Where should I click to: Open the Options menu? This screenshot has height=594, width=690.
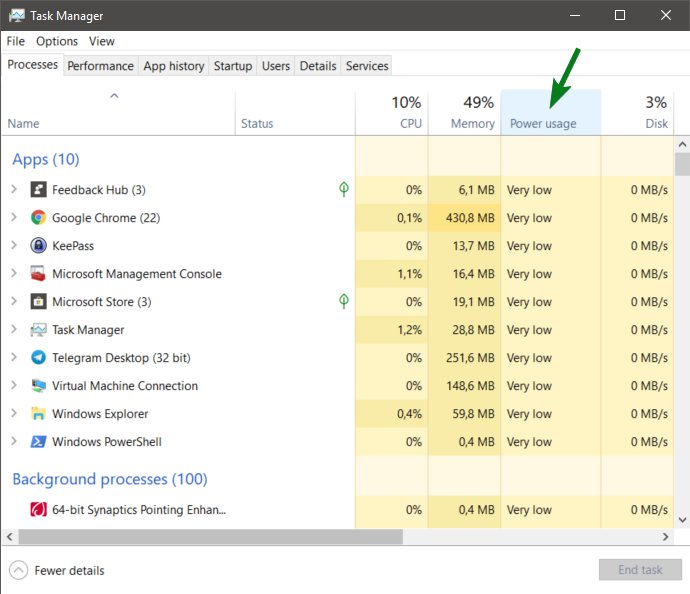coord(57,41)
